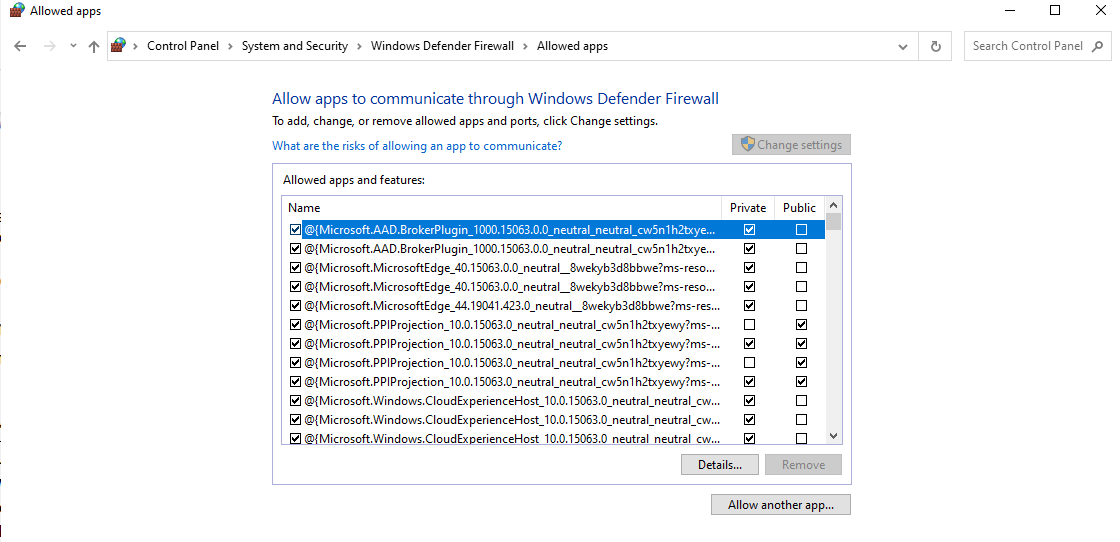Open Details for selected app

point(720,465)
